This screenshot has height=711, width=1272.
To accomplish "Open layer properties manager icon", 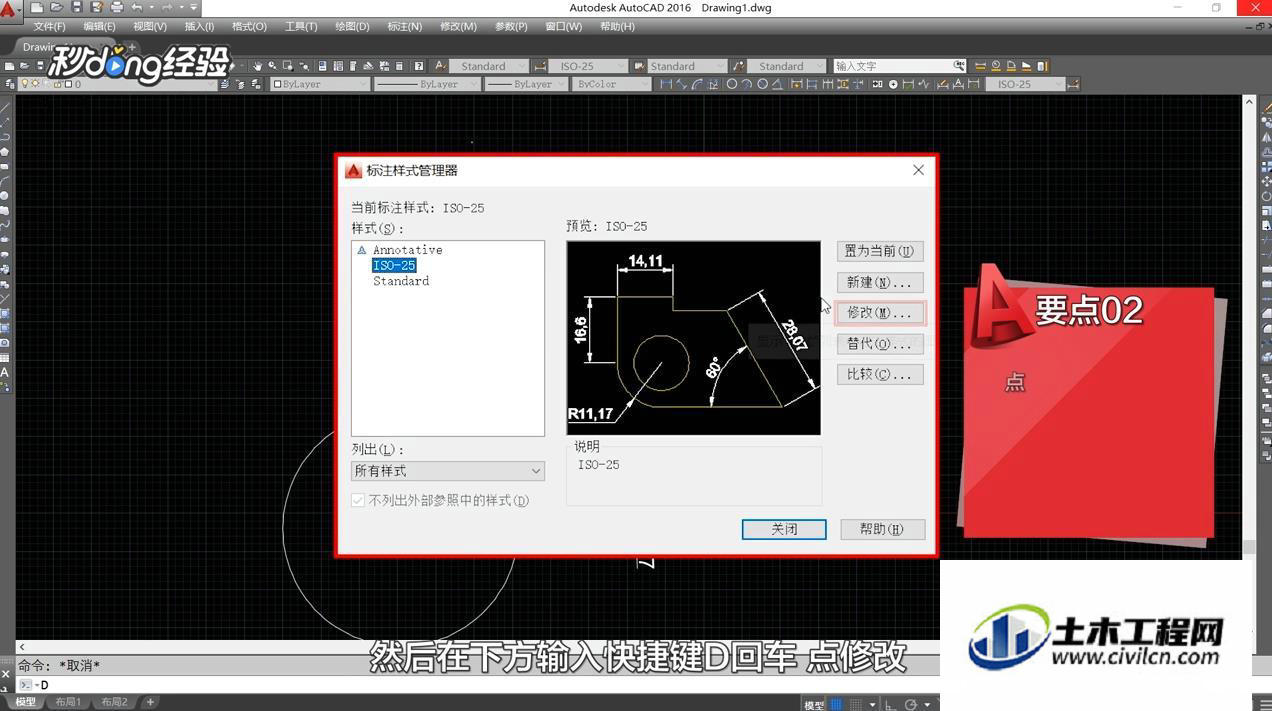I will [11, 84].
